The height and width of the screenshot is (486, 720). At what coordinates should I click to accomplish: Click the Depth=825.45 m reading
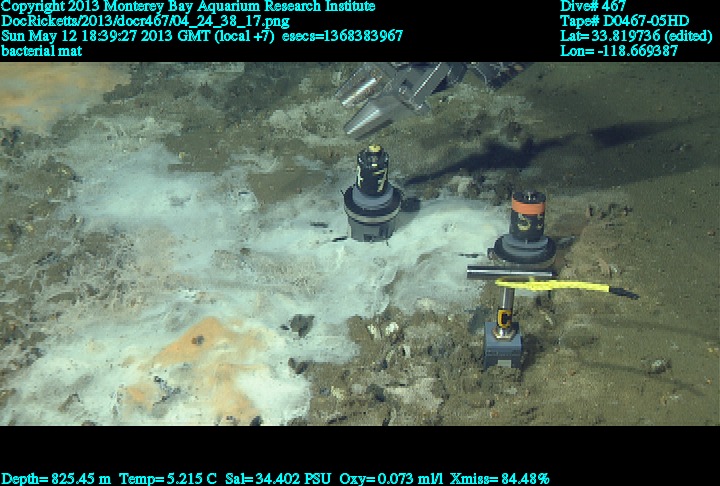(x=56, y=479)
